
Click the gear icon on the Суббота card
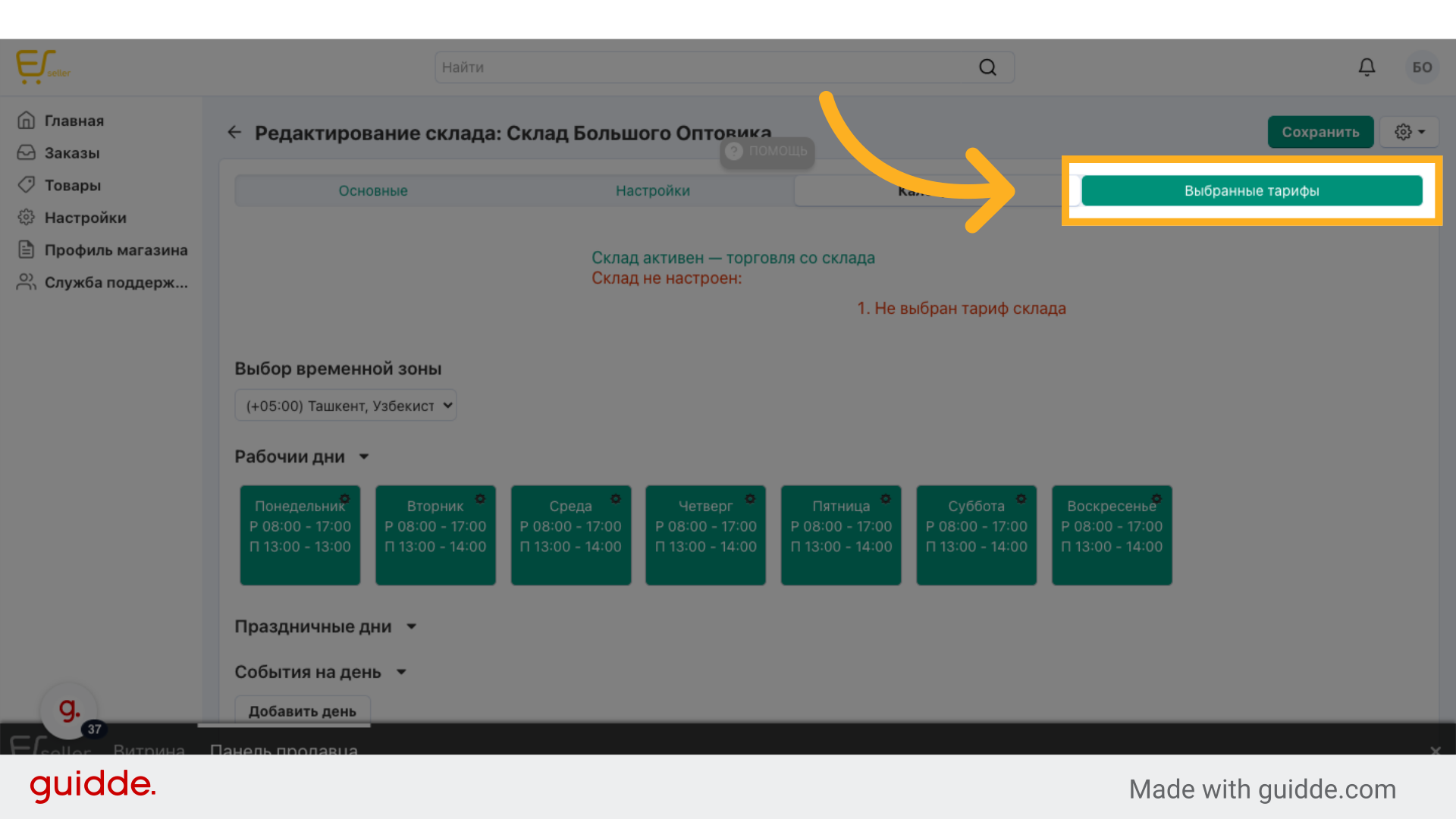pos(1021,499)
